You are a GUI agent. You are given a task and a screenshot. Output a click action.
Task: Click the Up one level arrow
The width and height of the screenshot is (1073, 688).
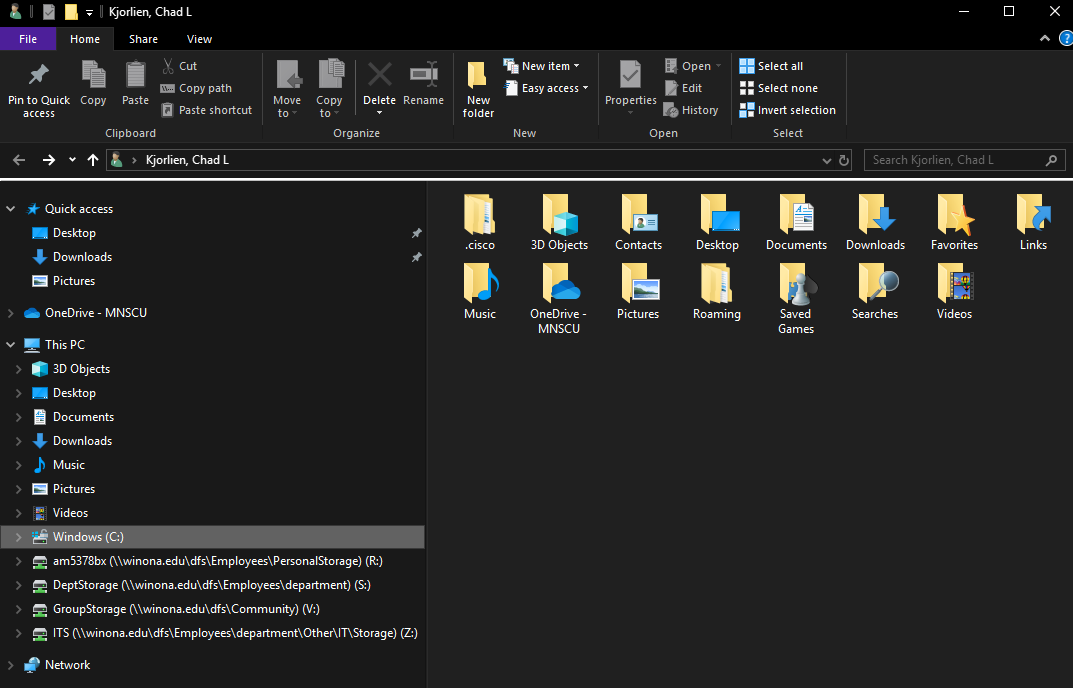pyautogui.click(x=93, y=160)
